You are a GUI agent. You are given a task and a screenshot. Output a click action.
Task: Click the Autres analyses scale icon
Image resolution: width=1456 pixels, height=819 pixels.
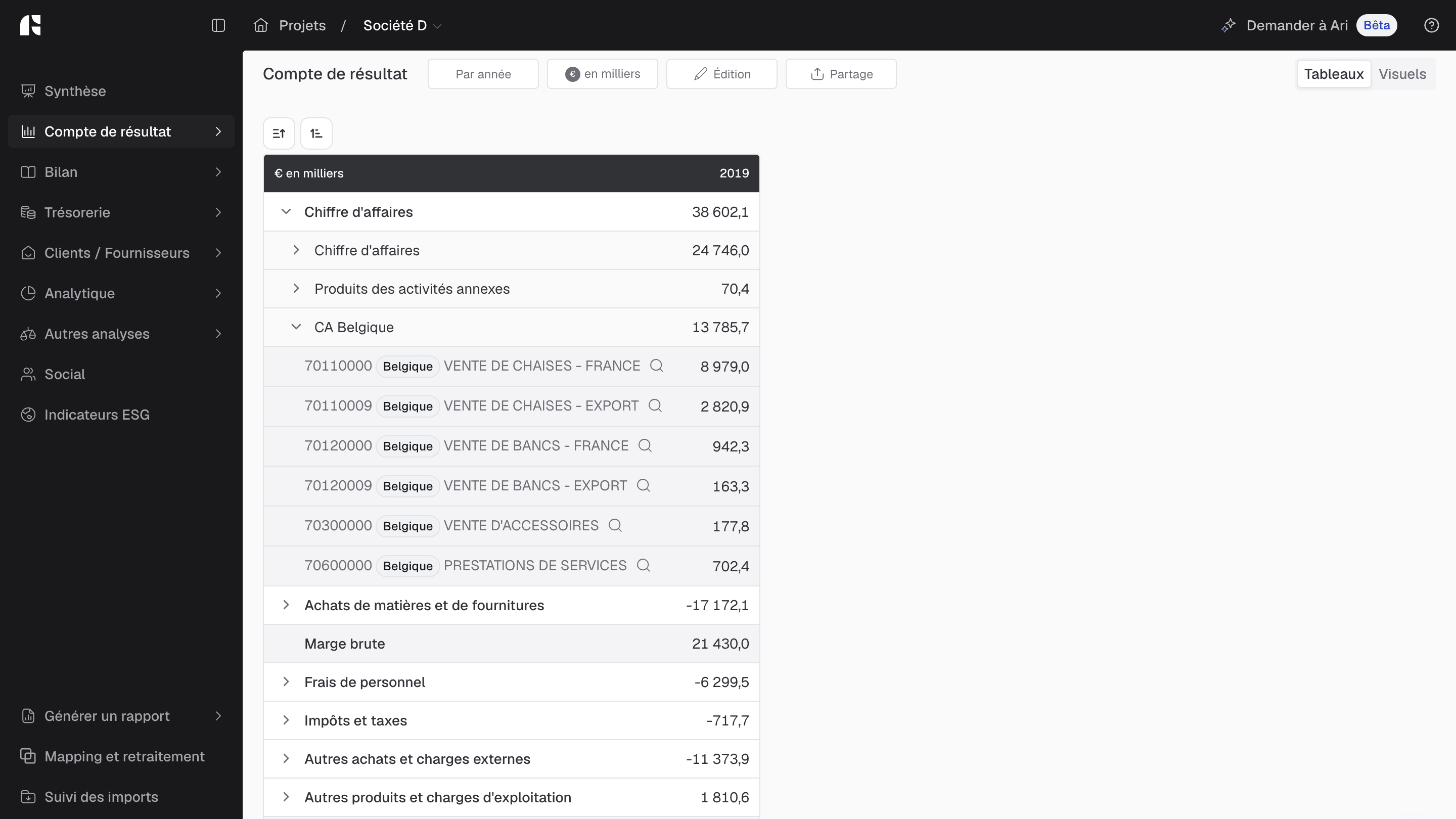[28, 334]
